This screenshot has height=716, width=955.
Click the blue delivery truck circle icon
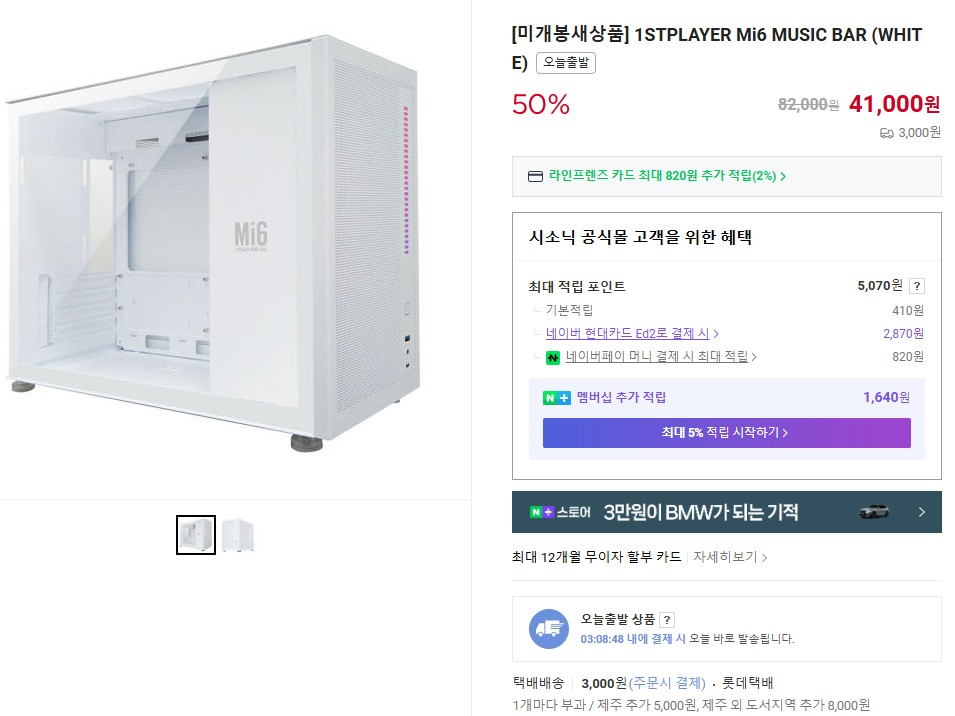[x=548, y=628]
